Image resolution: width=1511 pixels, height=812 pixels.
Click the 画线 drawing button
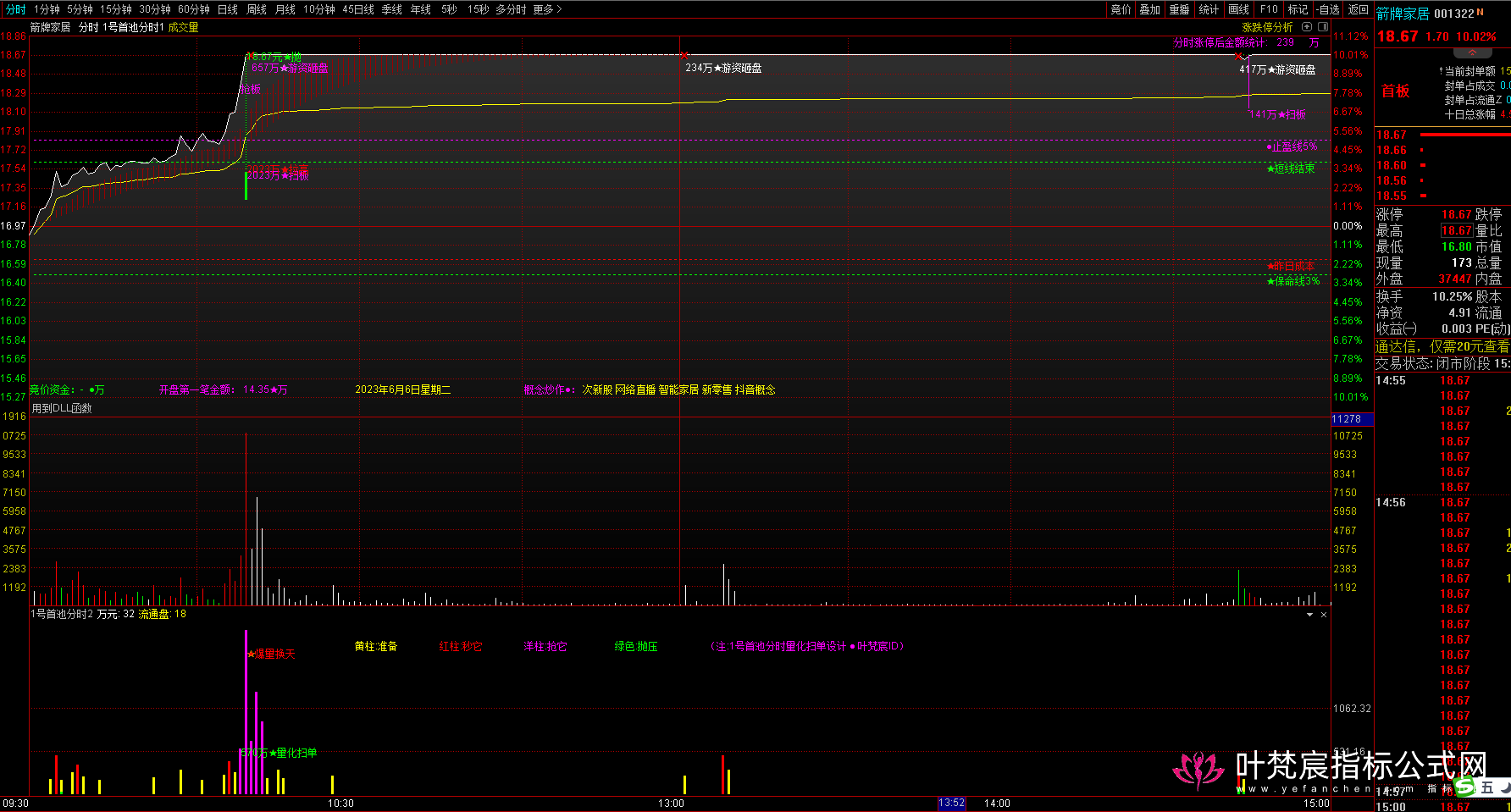[1239, 9]
